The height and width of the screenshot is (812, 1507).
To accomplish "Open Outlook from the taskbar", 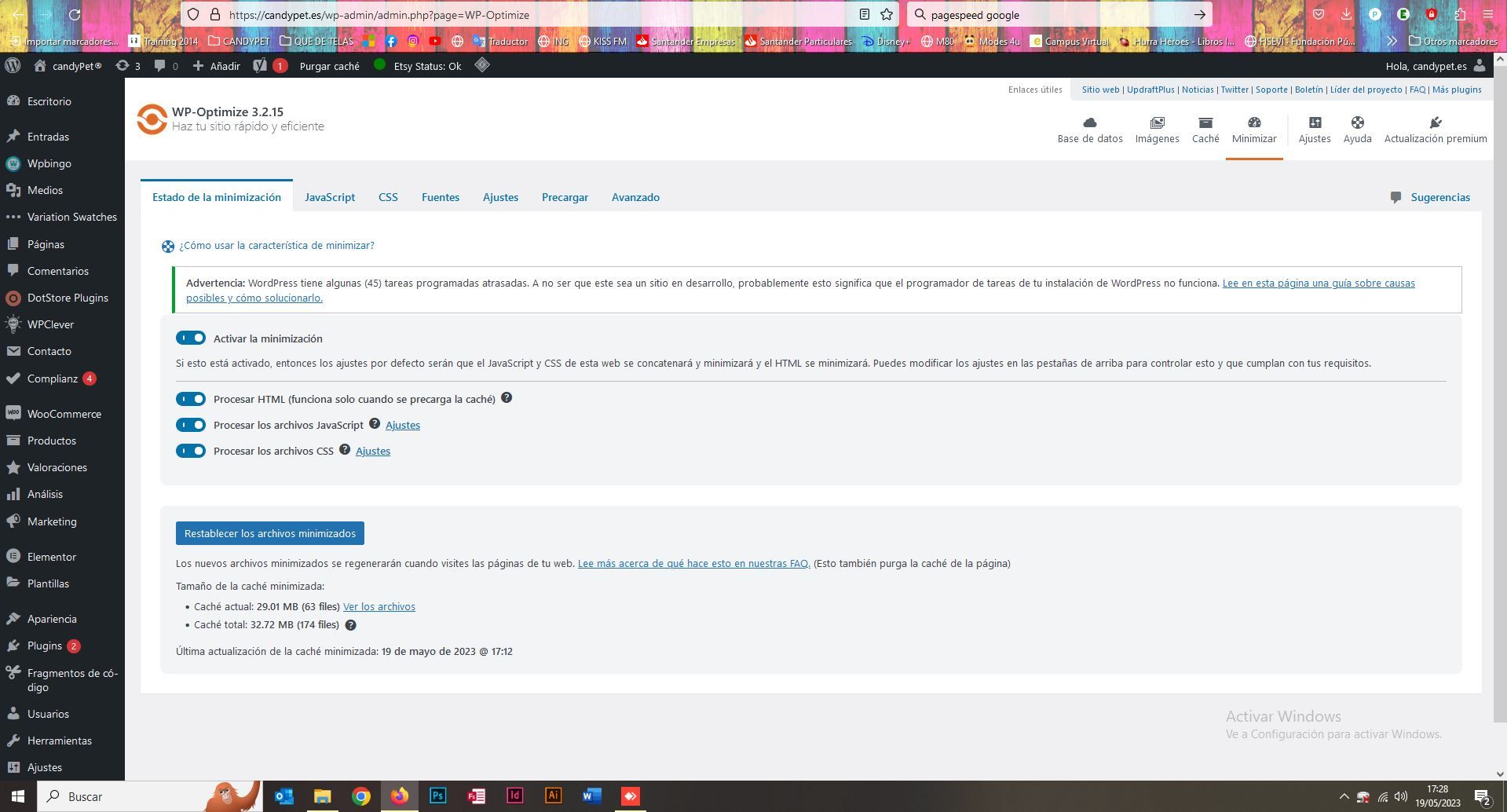I will click(x=283, y=796).
